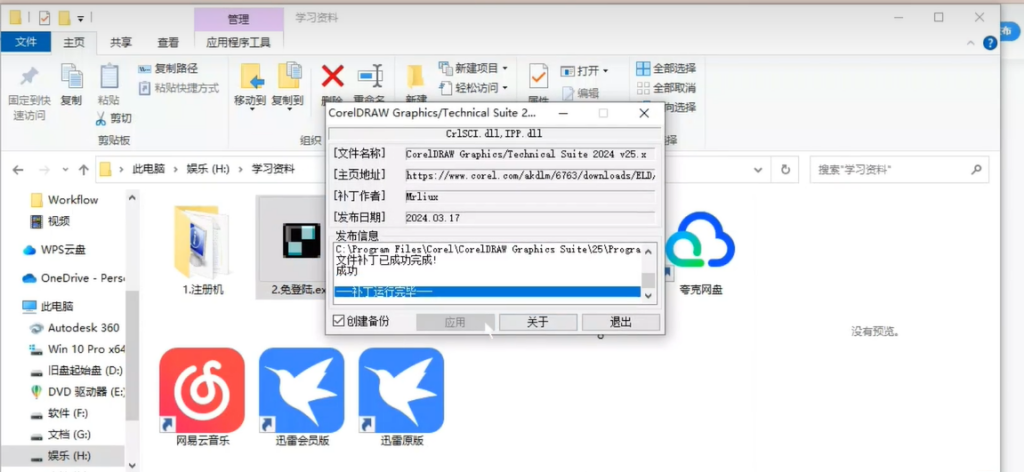This screenshot has height=472, width=1024.
Task: Switch to the 应用程序工具 tab
Action: coord(238,42)
